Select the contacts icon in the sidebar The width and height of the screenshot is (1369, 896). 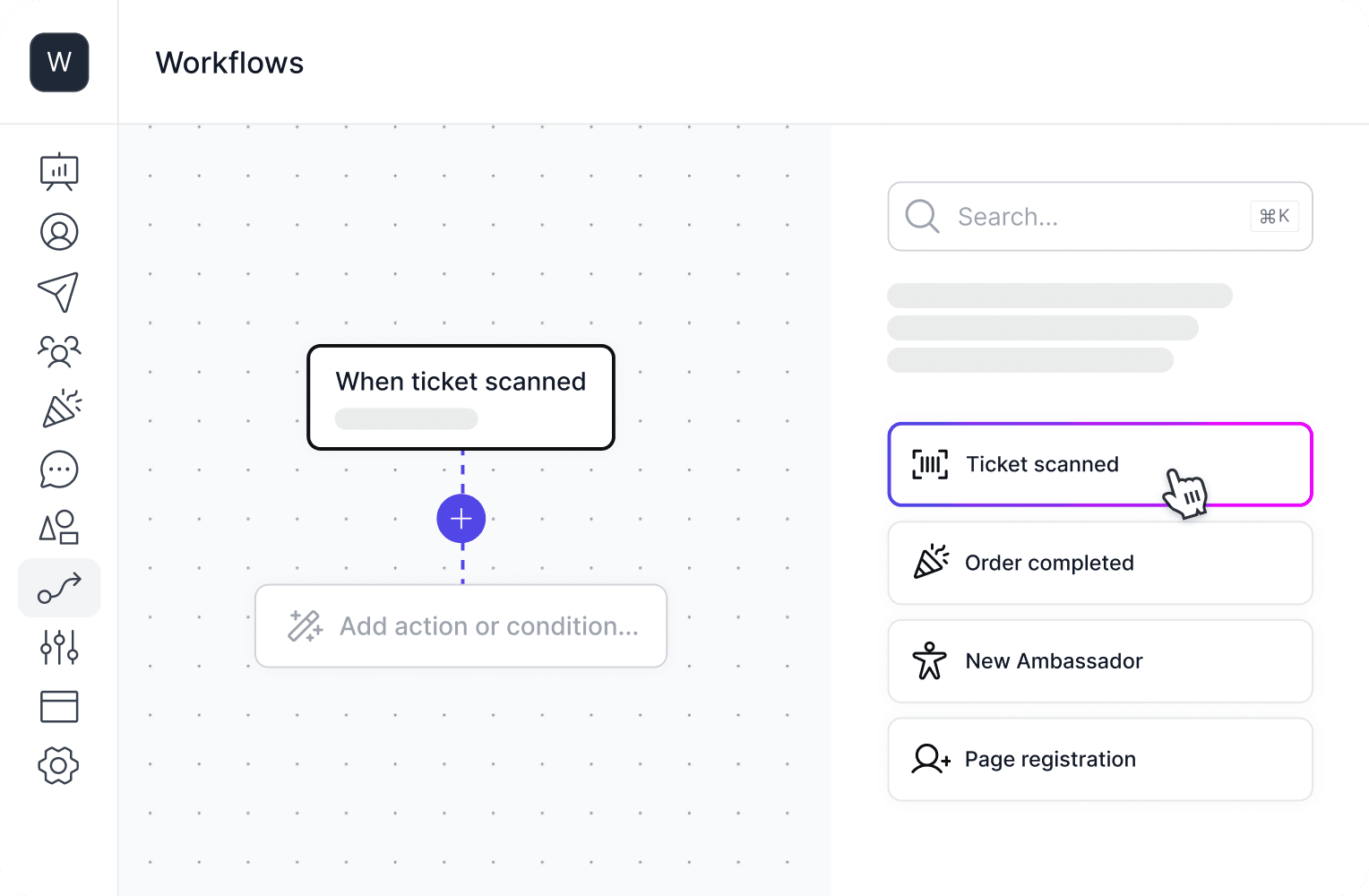59,231
